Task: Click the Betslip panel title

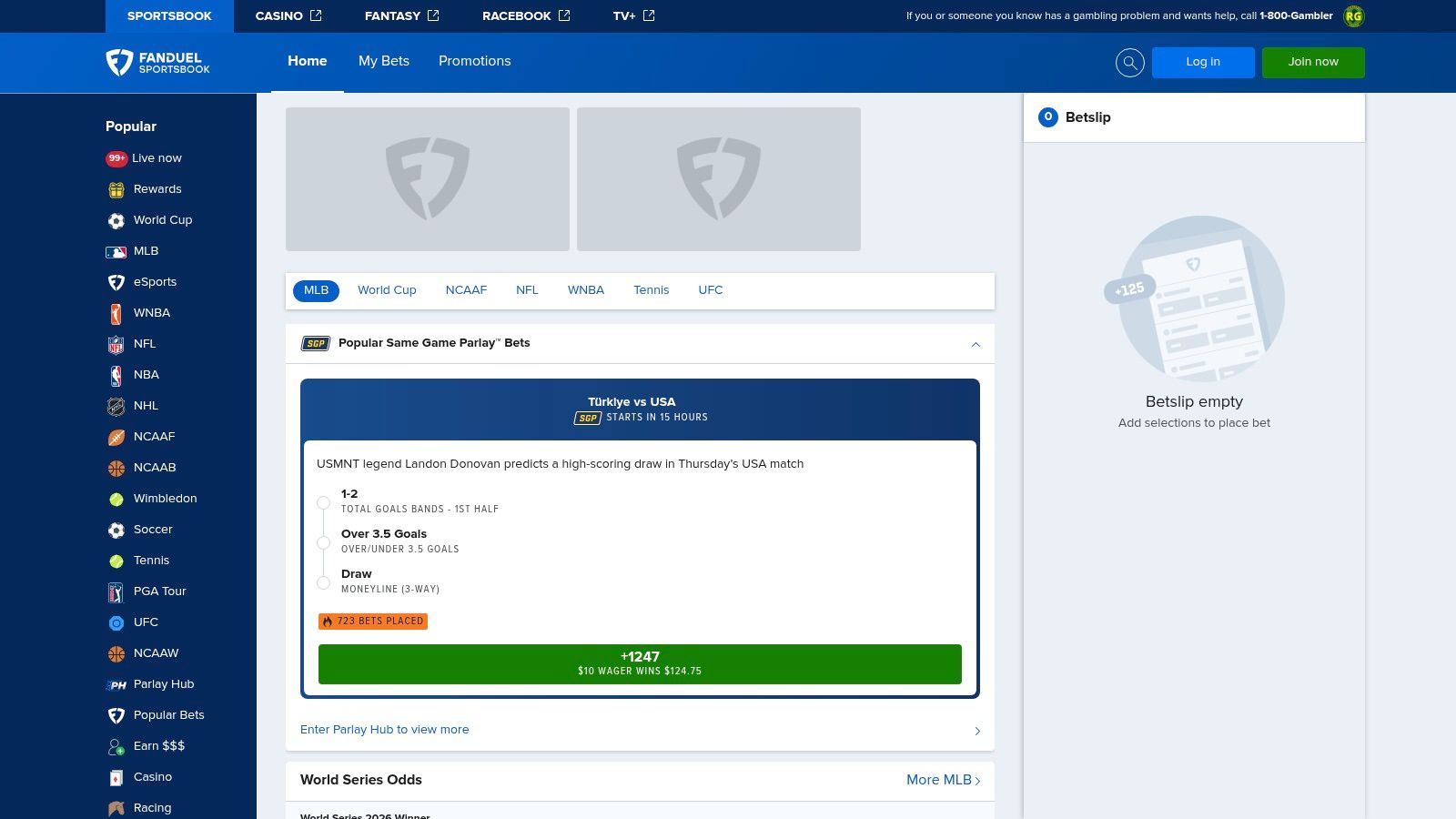Action: [1088, 117]
